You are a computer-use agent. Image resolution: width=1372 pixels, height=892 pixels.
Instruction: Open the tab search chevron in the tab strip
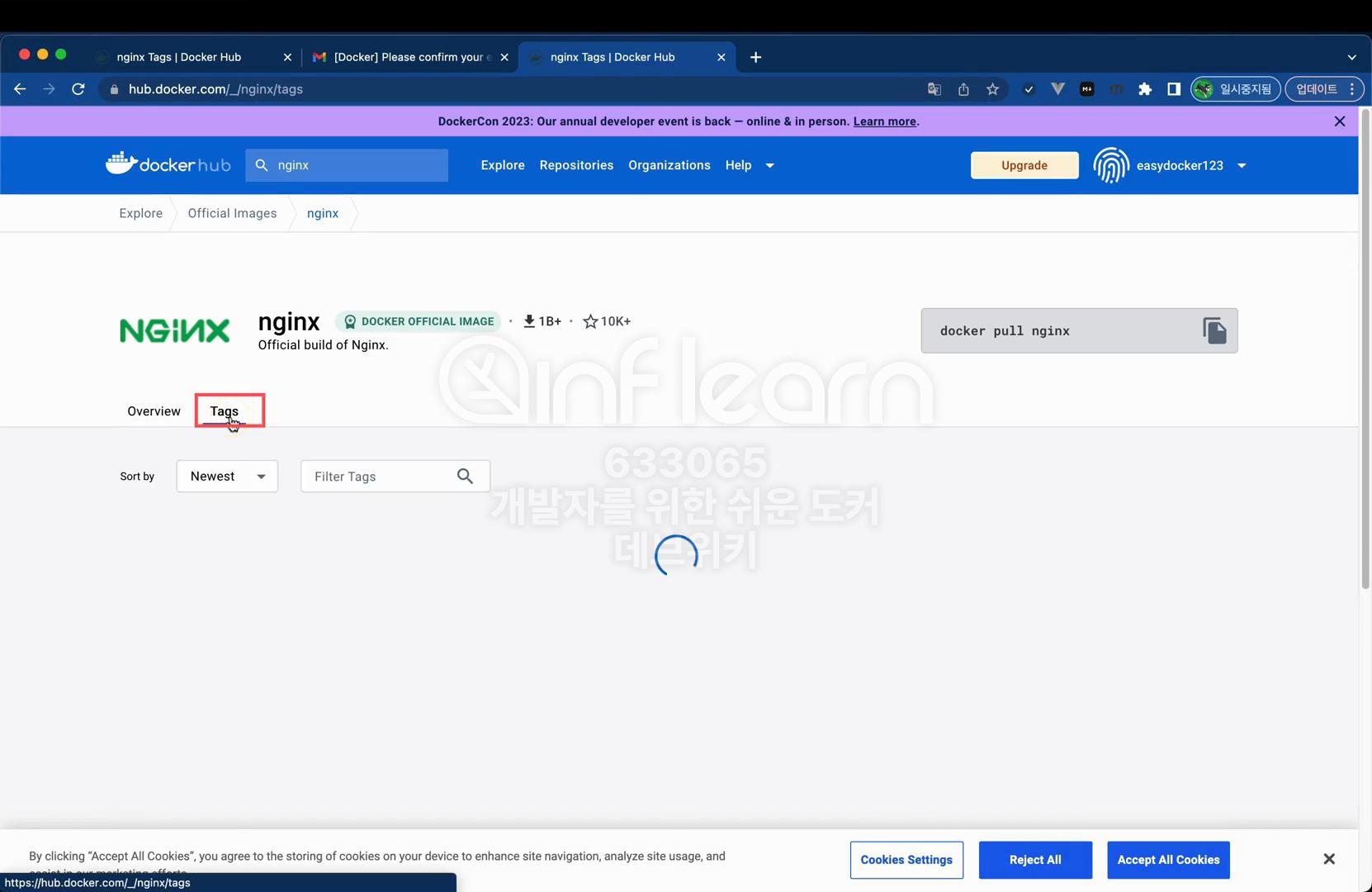[1351, 57]
